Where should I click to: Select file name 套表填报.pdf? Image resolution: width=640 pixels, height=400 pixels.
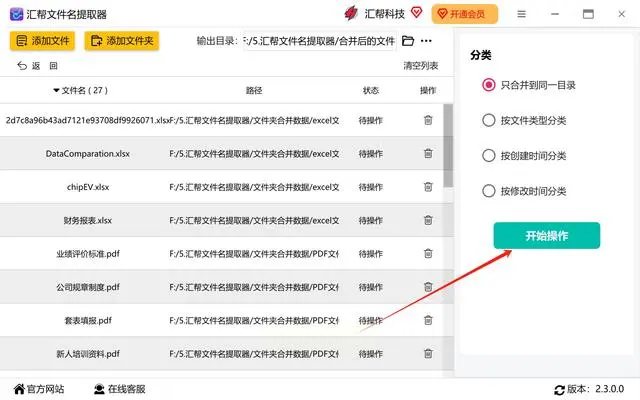coord(88,320)
